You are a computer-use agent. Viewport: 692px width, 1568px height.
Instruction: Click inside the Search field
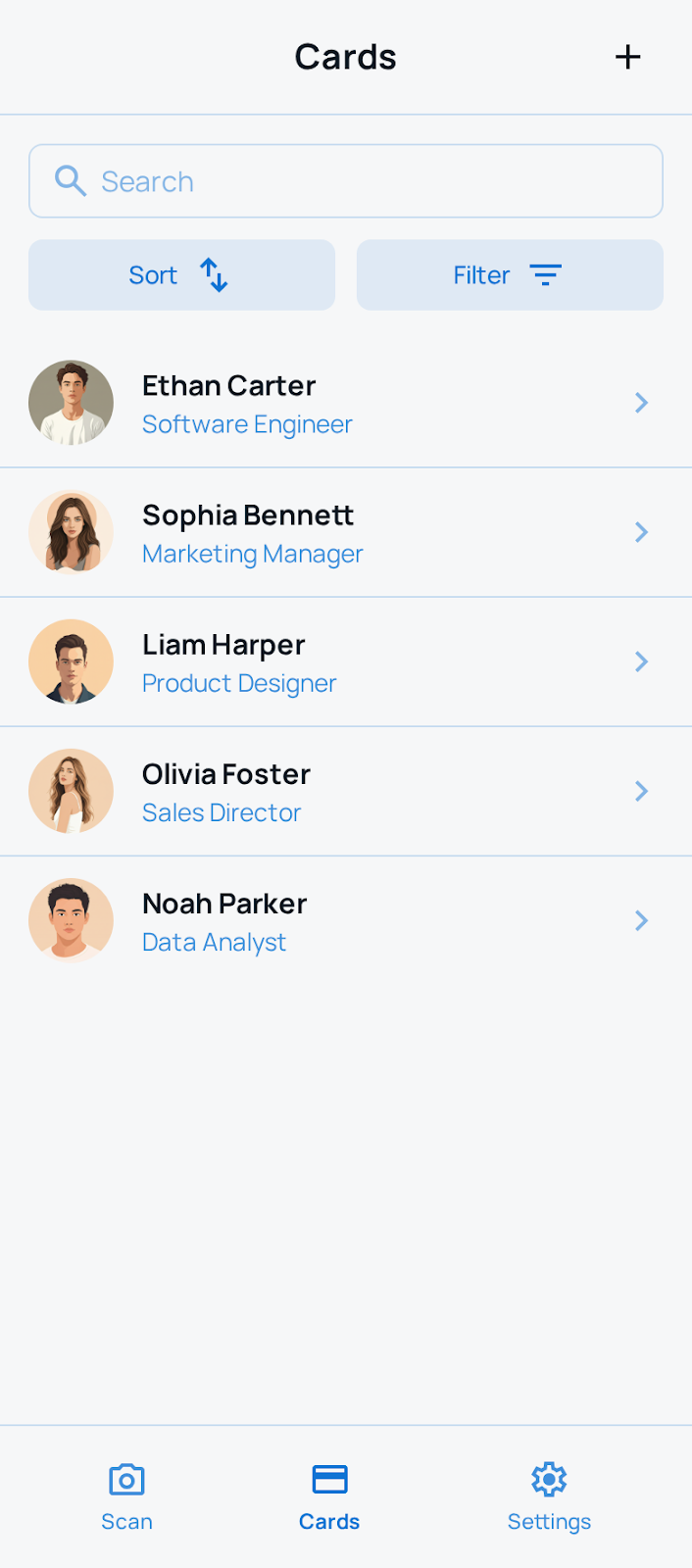345,180
